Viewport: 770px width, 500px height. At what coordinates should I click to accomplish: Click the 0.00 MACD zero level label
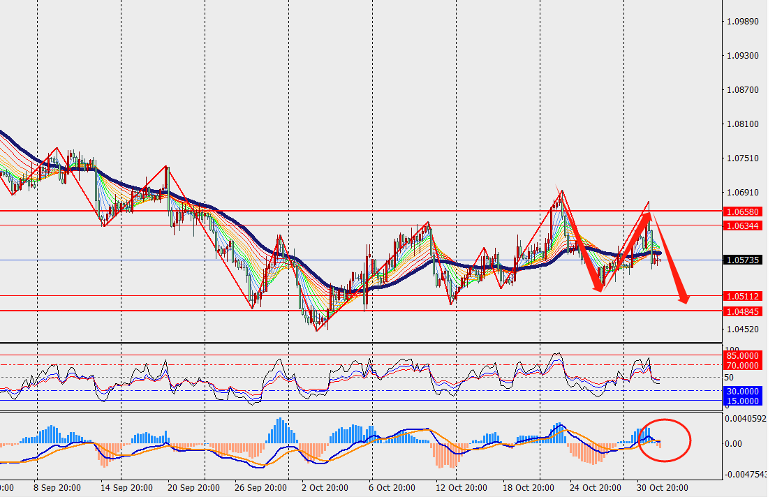point(734,444)
